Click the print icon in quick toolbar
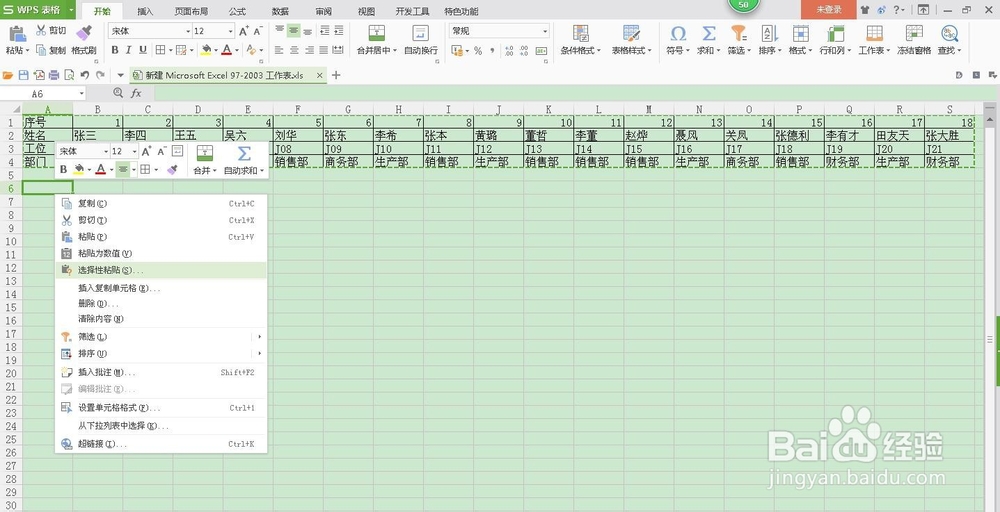The image size is (1000, 512). (x=54, y=75)
